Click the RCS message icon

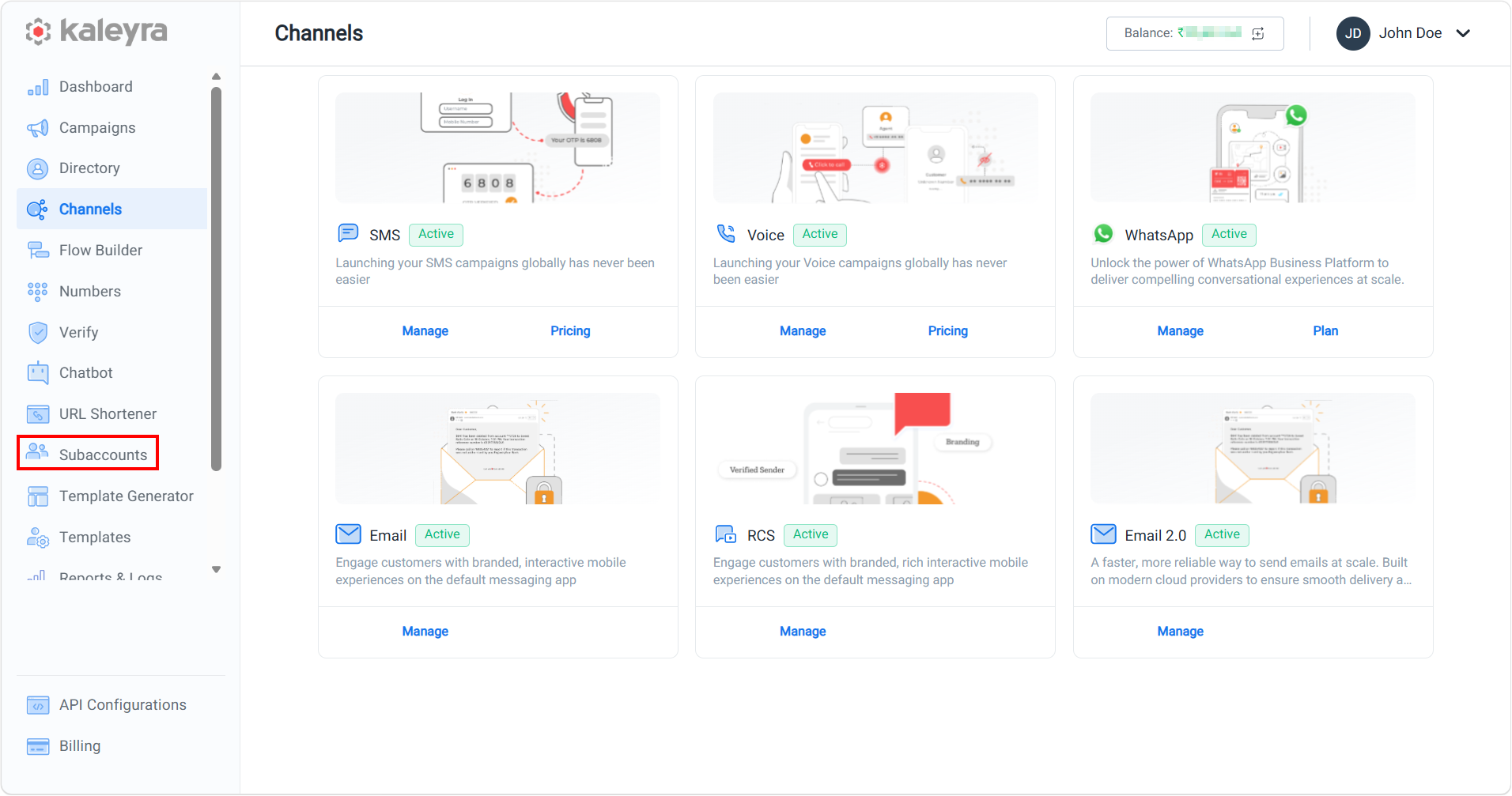point(726,534)
